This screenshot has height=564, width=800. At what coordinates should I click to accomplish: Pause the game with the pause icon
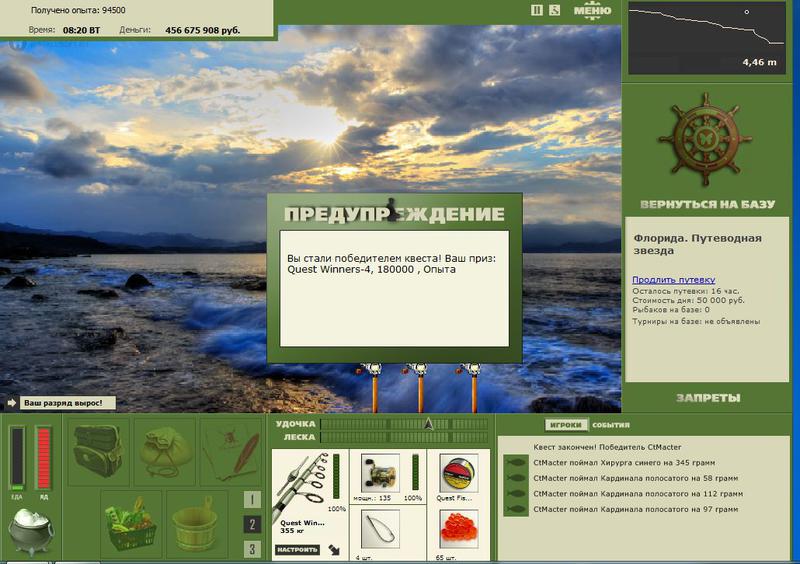pyautogui.click(x=536, y=10)
